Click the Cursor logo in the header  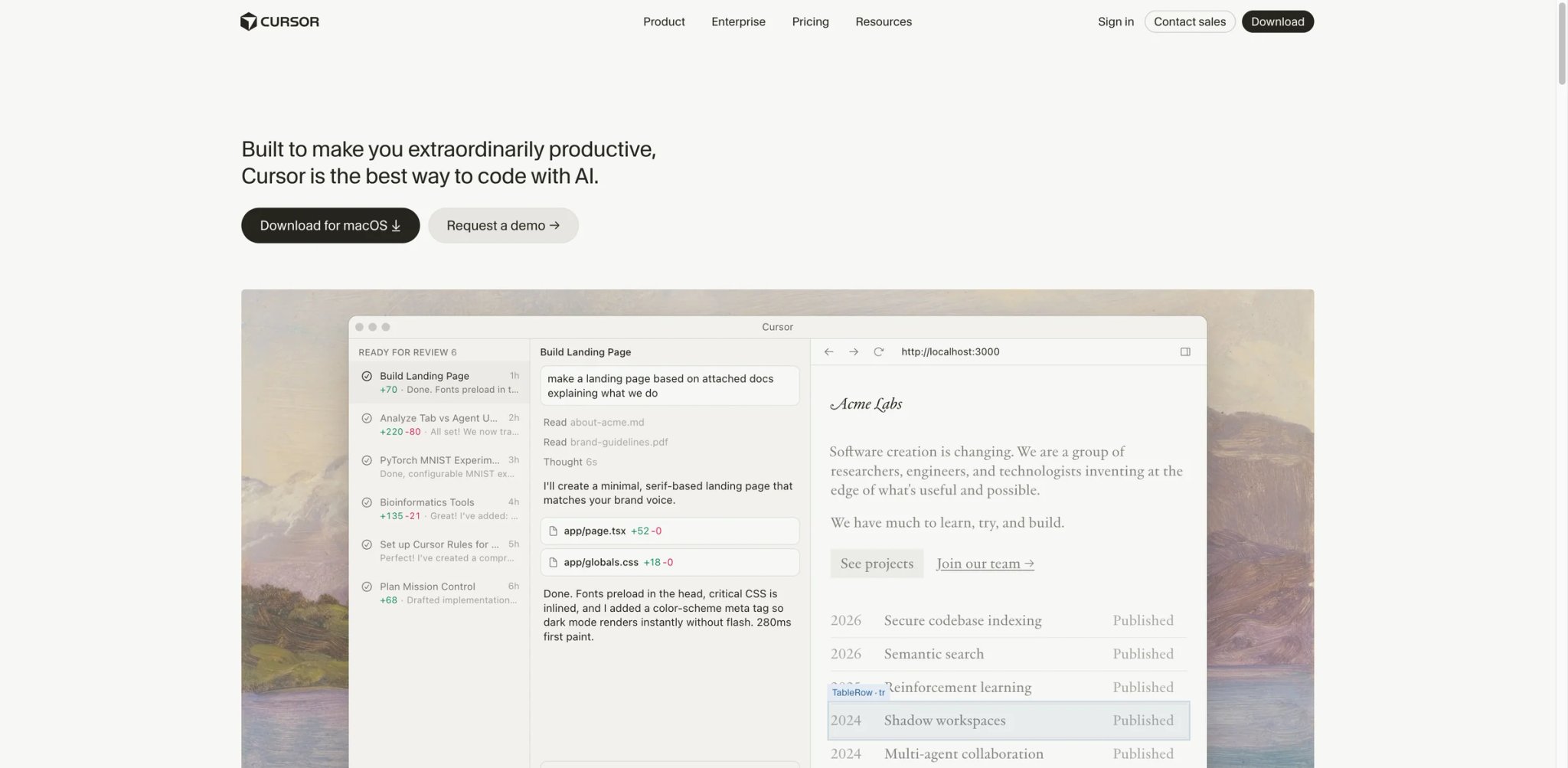(x=279, y=21)
